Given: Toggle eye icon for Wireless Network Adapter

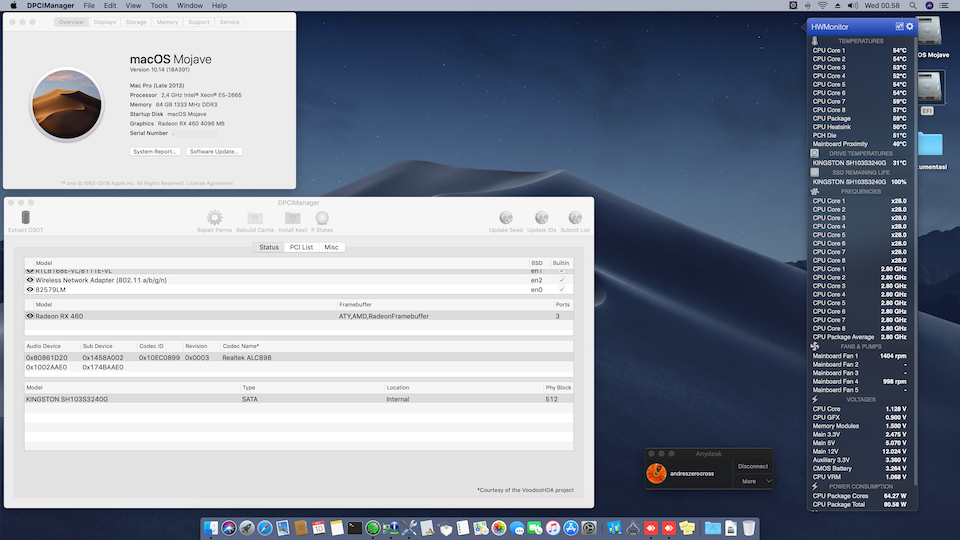Looking at the screenshot, I should click(x=30, y=280).
